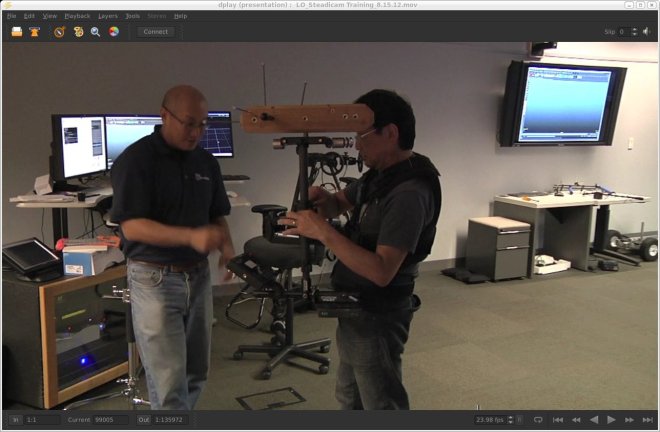Open the color wheel tool
The image size is (660, 432).
pyautogui.click(x=114, y=32)
